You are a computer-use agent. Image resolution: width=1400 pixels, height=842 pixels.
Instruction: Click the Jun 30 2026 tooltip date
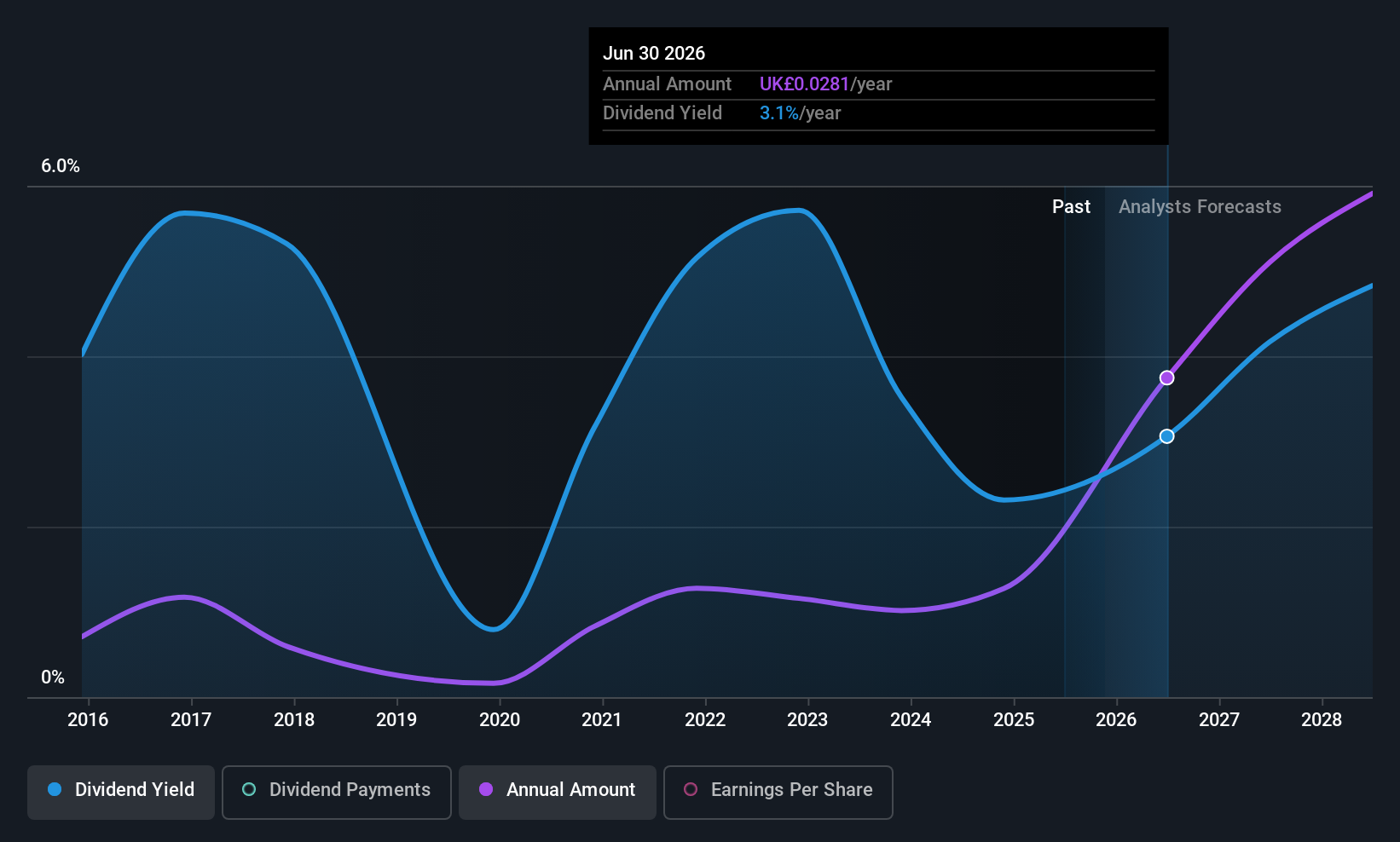[x=654, y=53]
